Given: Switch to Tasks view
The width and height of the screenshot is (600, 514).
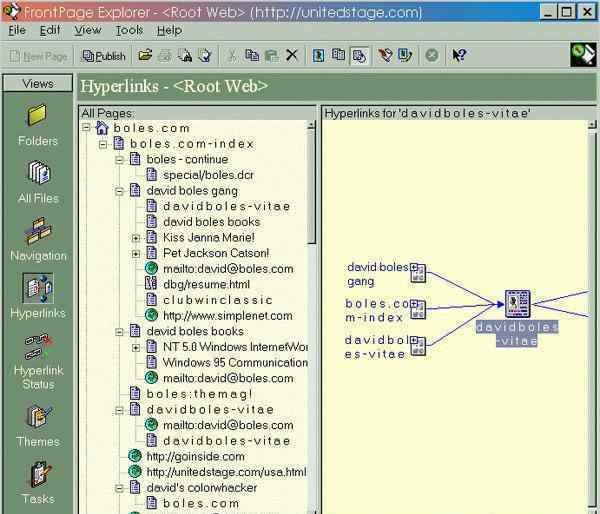Looking at the screenshot, I should (38, 483).
